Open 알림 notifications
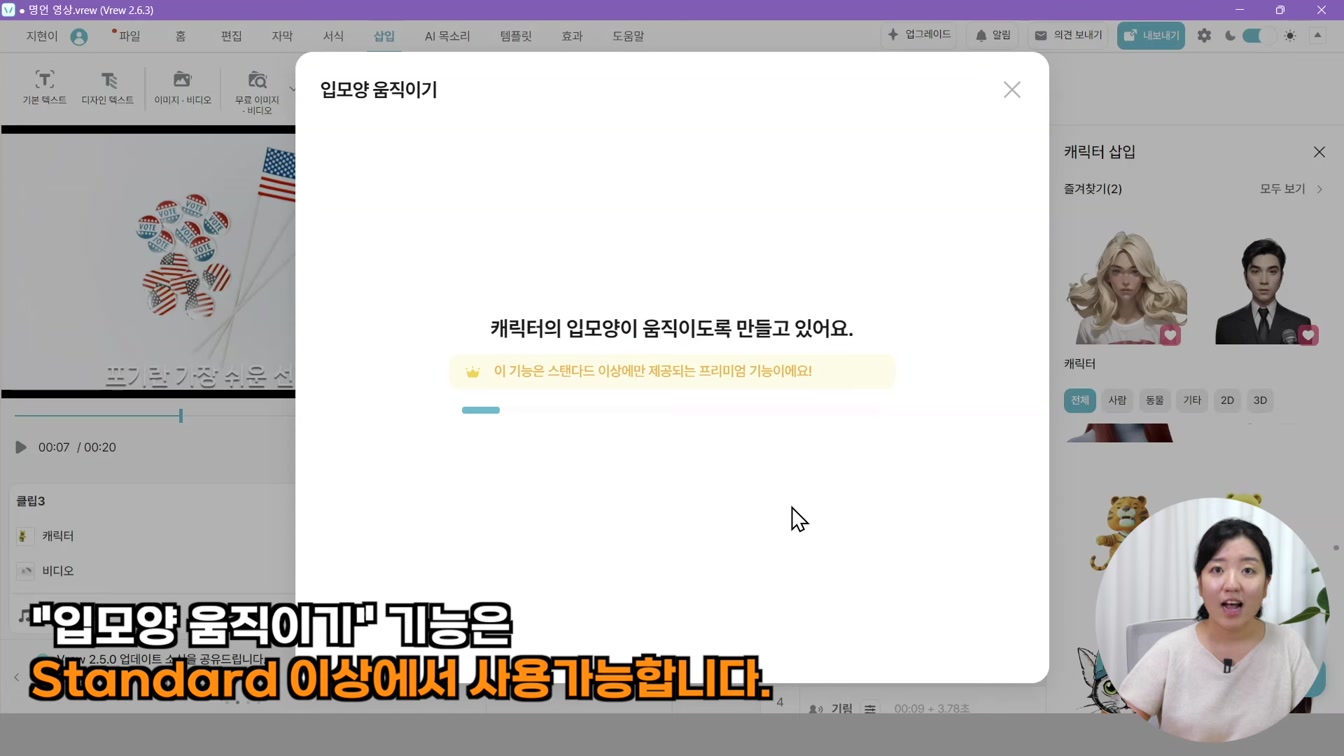The height and width of the screenshot is (756, 1344). [993, 35]
